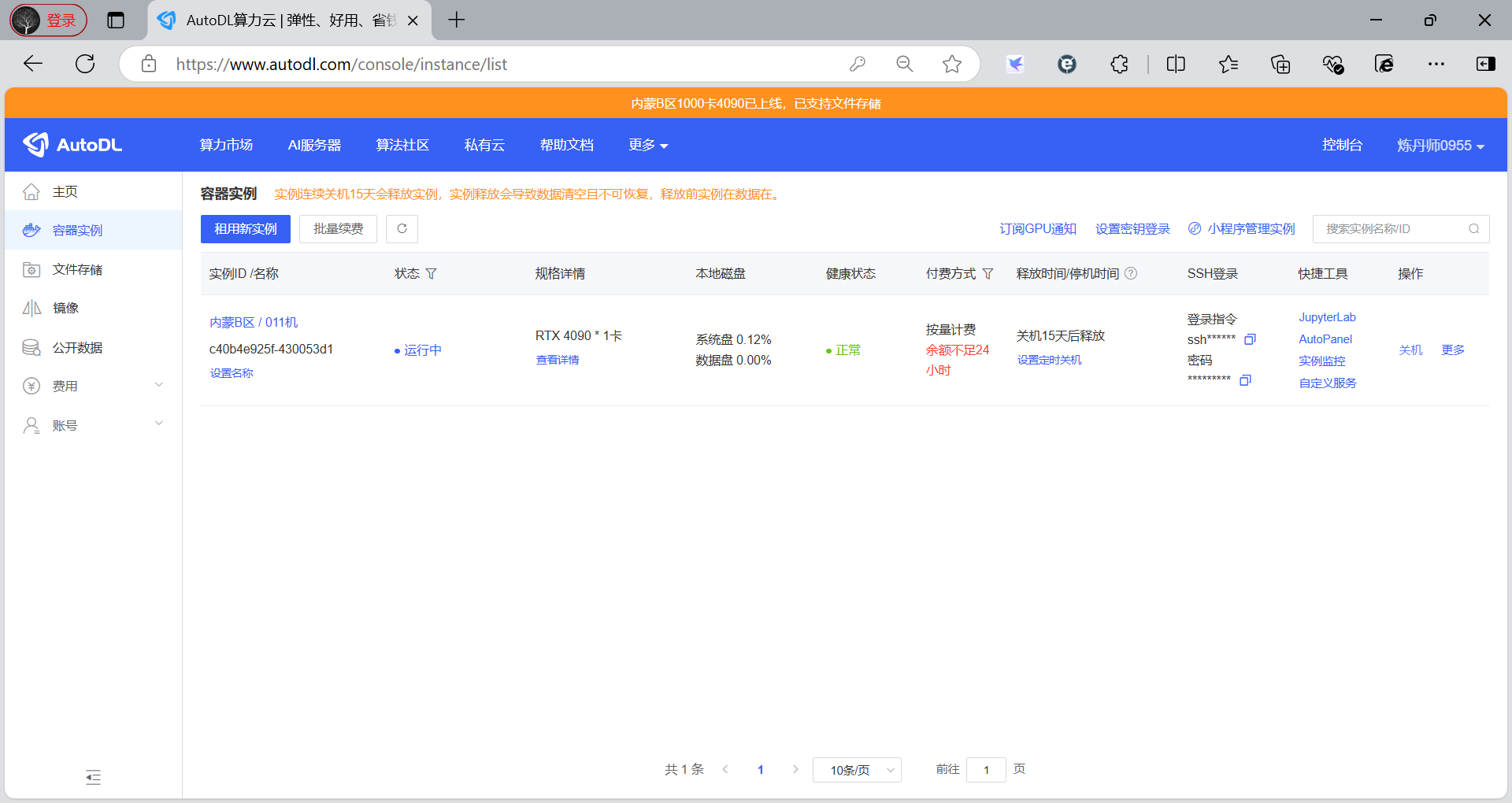Click the 前往 page number input
Screen dimensions: 1512x803
click(x=986, y=770)
